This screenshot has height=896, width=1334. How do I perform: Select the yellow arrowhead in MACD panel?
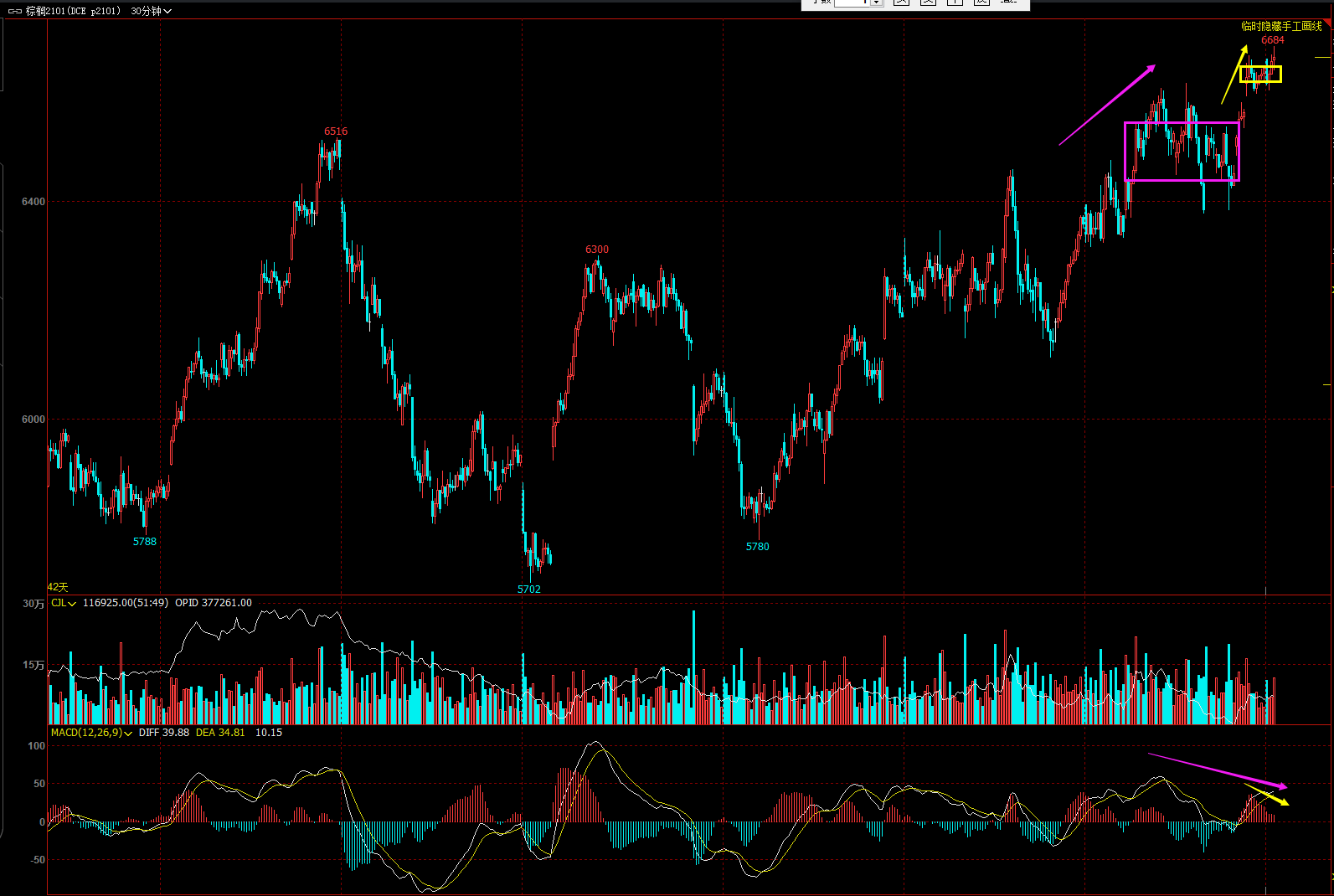pos(1285,803)
